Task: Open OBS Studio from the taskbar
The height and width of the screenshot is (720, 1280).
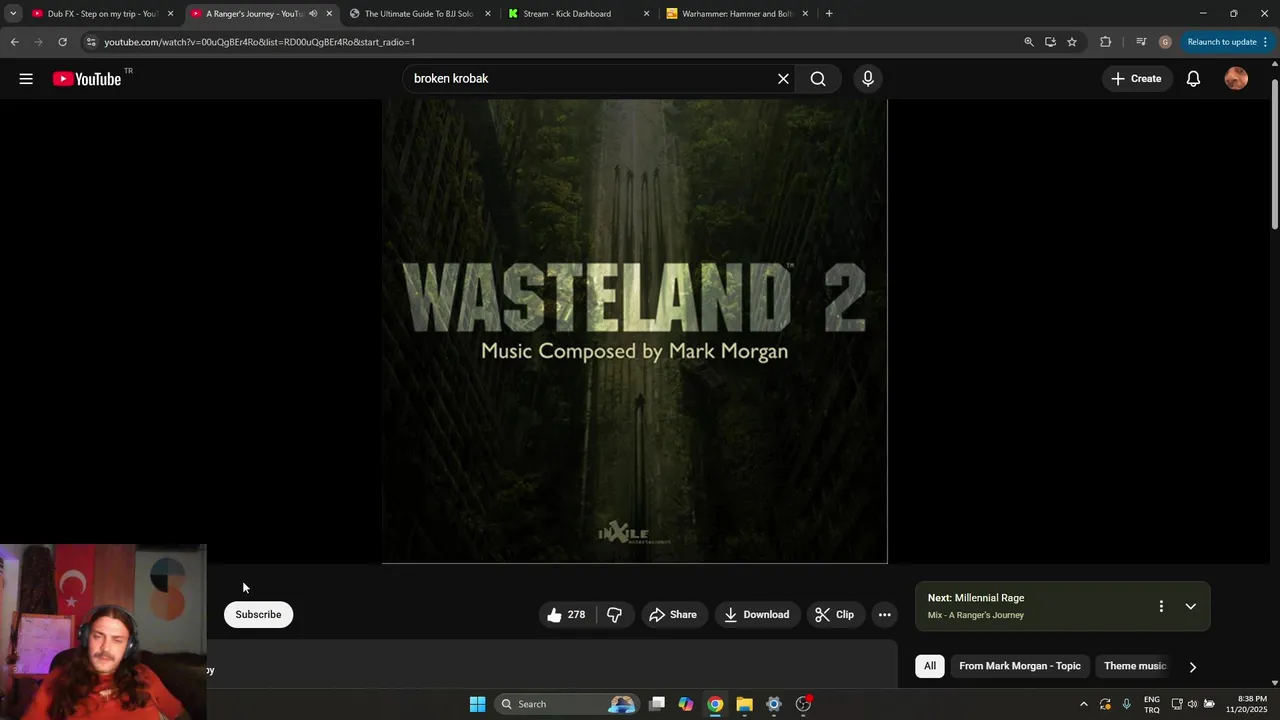Action: point(803,704)
